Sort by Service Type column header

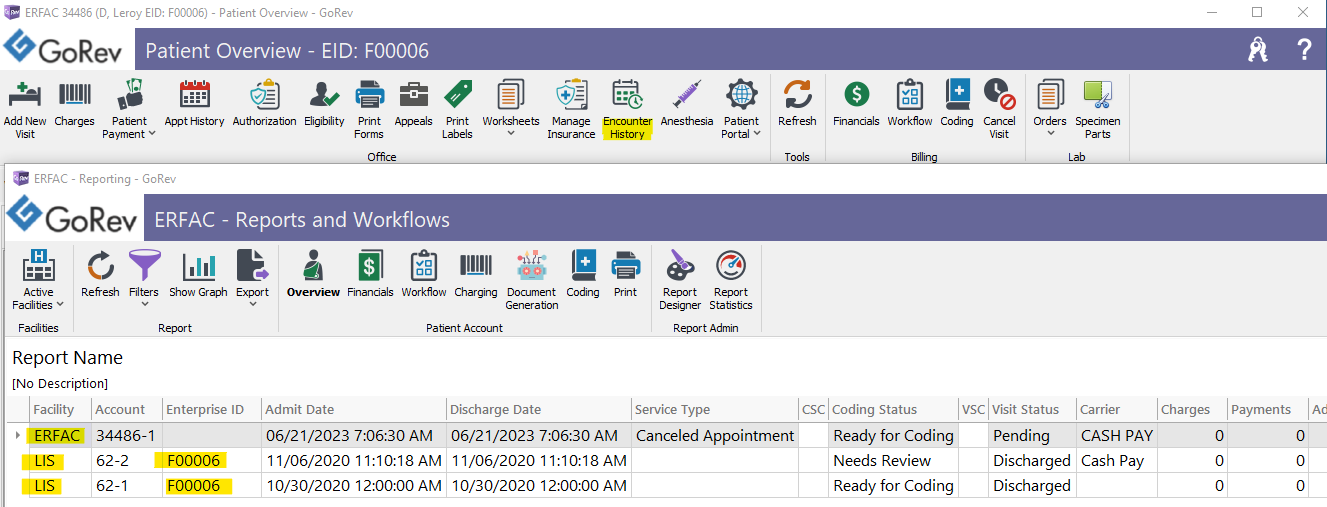(714, 409)
